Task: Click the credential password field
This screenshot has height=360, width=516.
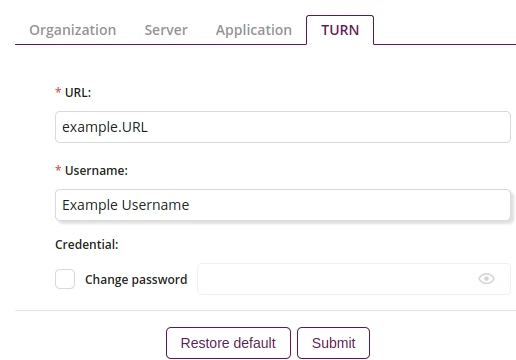Action: tap(354, 279)
